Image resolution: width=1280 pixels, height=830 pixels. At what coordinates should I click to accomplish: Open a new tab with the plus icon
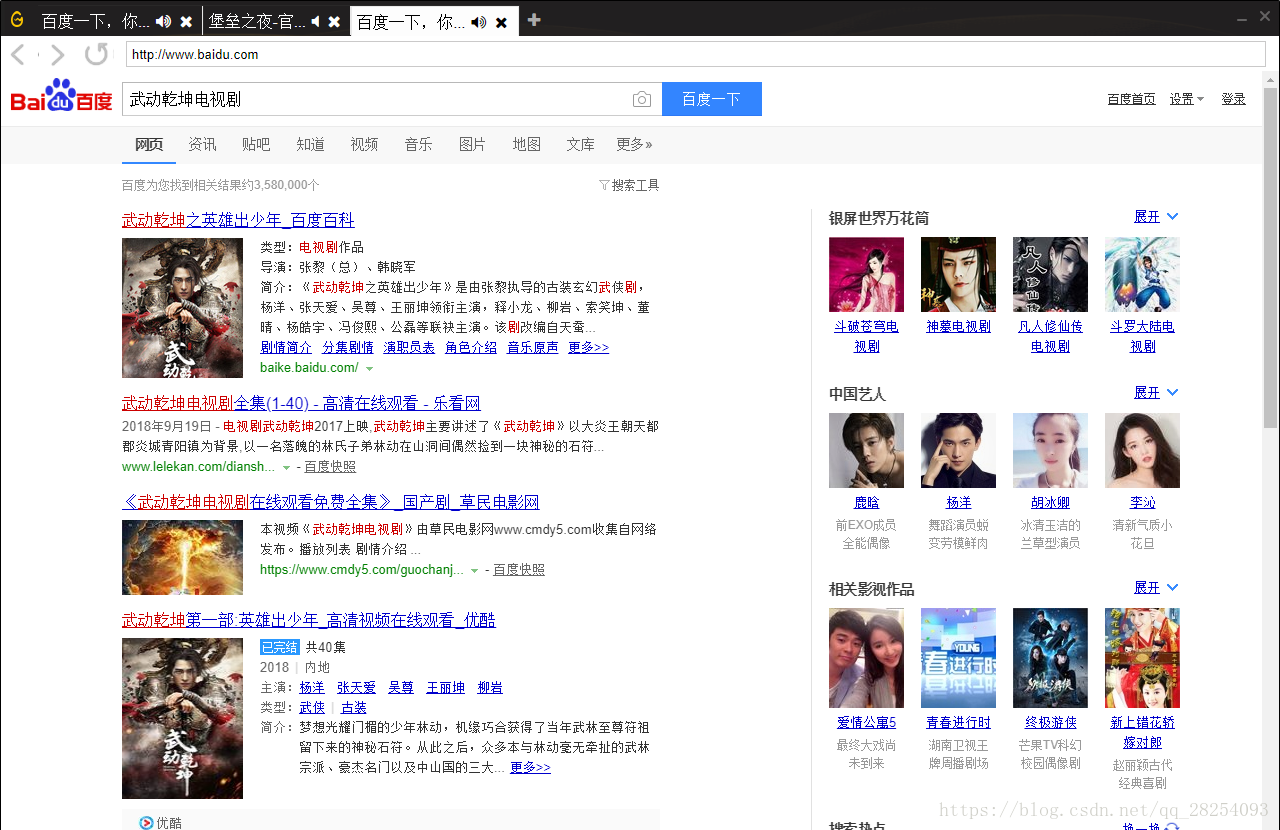(x=534, y=20)
